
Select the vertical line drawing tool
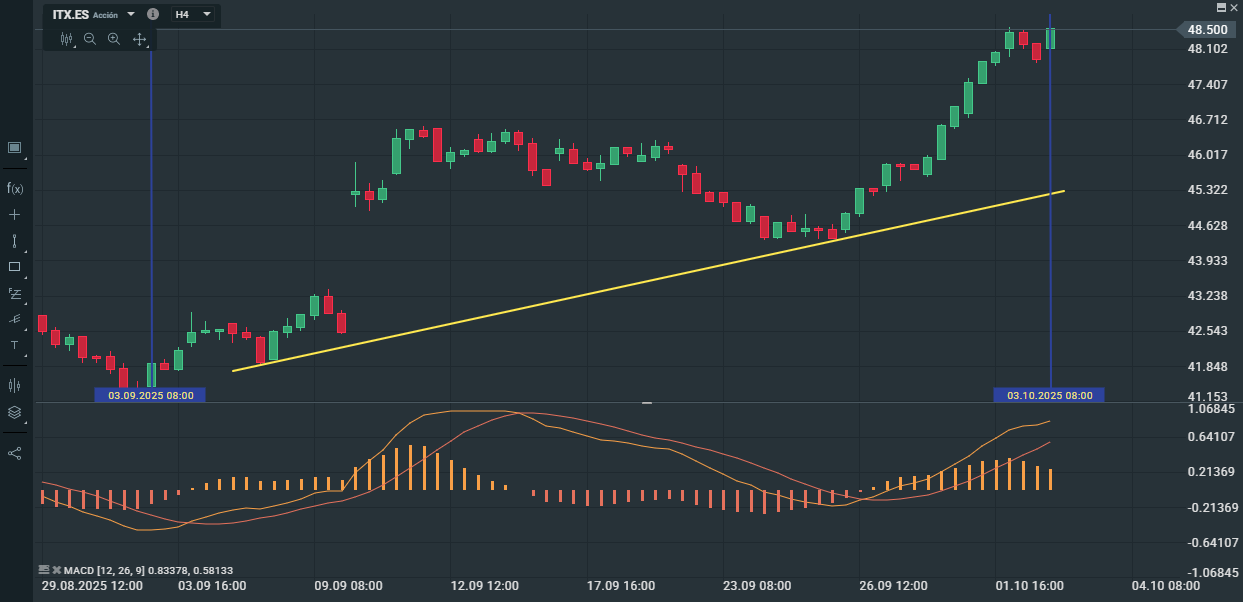[15, 241]
